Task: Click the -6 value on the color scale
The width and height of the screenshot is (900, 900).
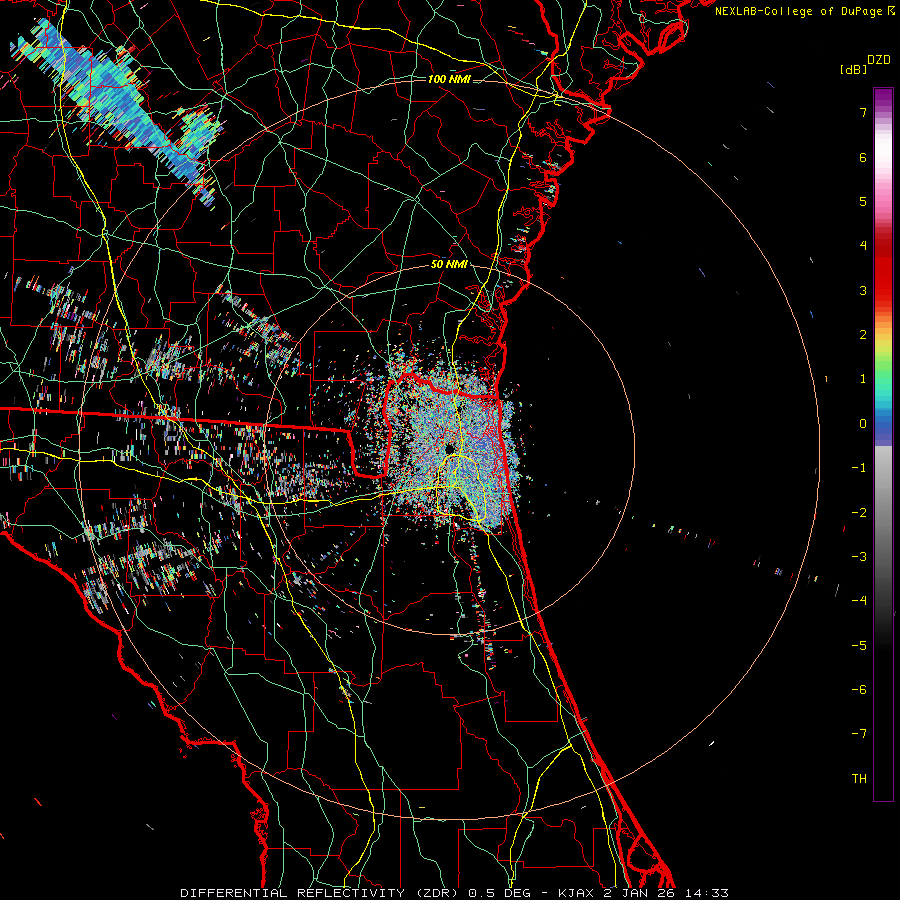Action: (859, 690)
